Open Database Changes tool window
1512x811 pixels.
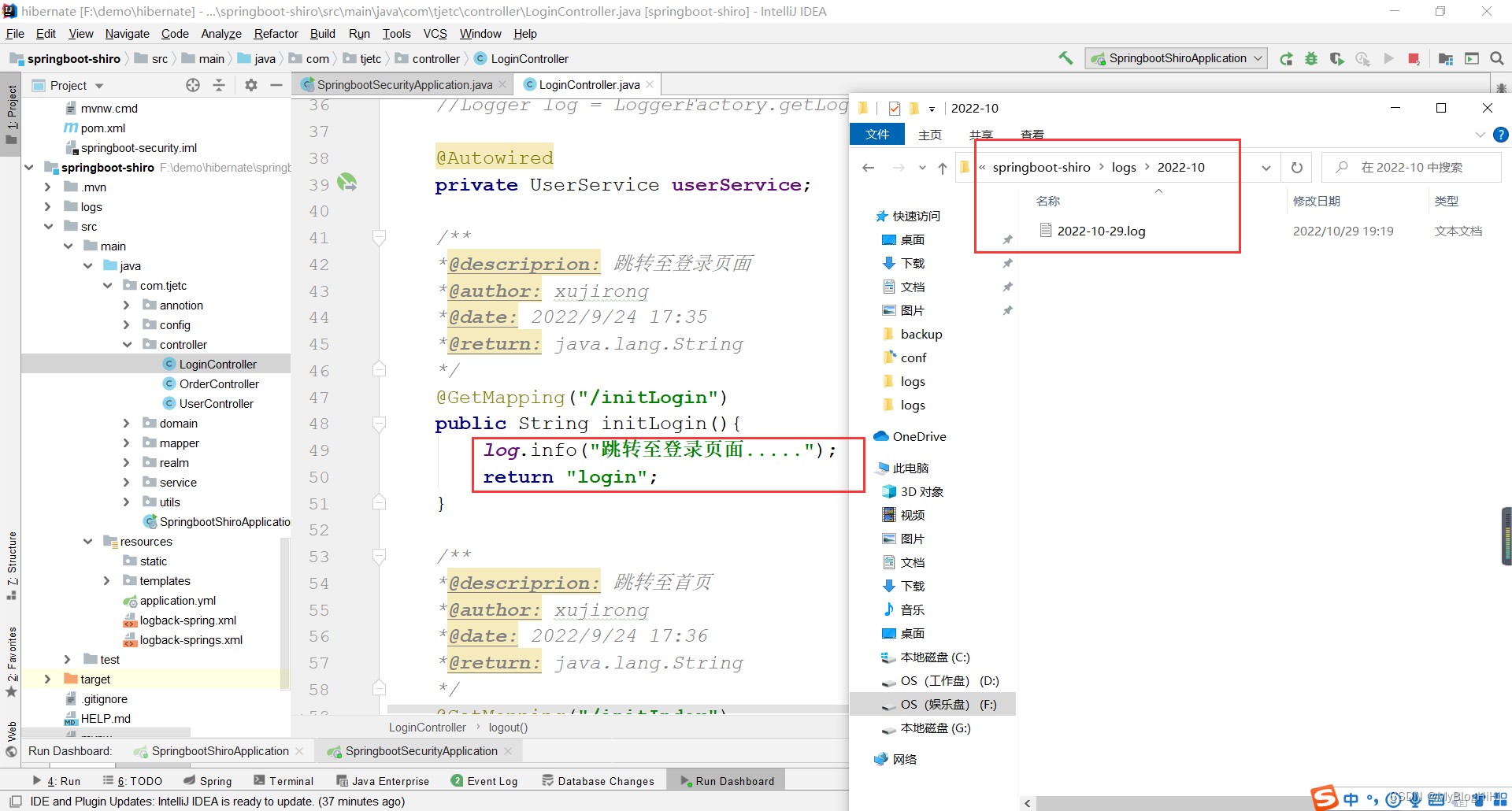point(598,781)
